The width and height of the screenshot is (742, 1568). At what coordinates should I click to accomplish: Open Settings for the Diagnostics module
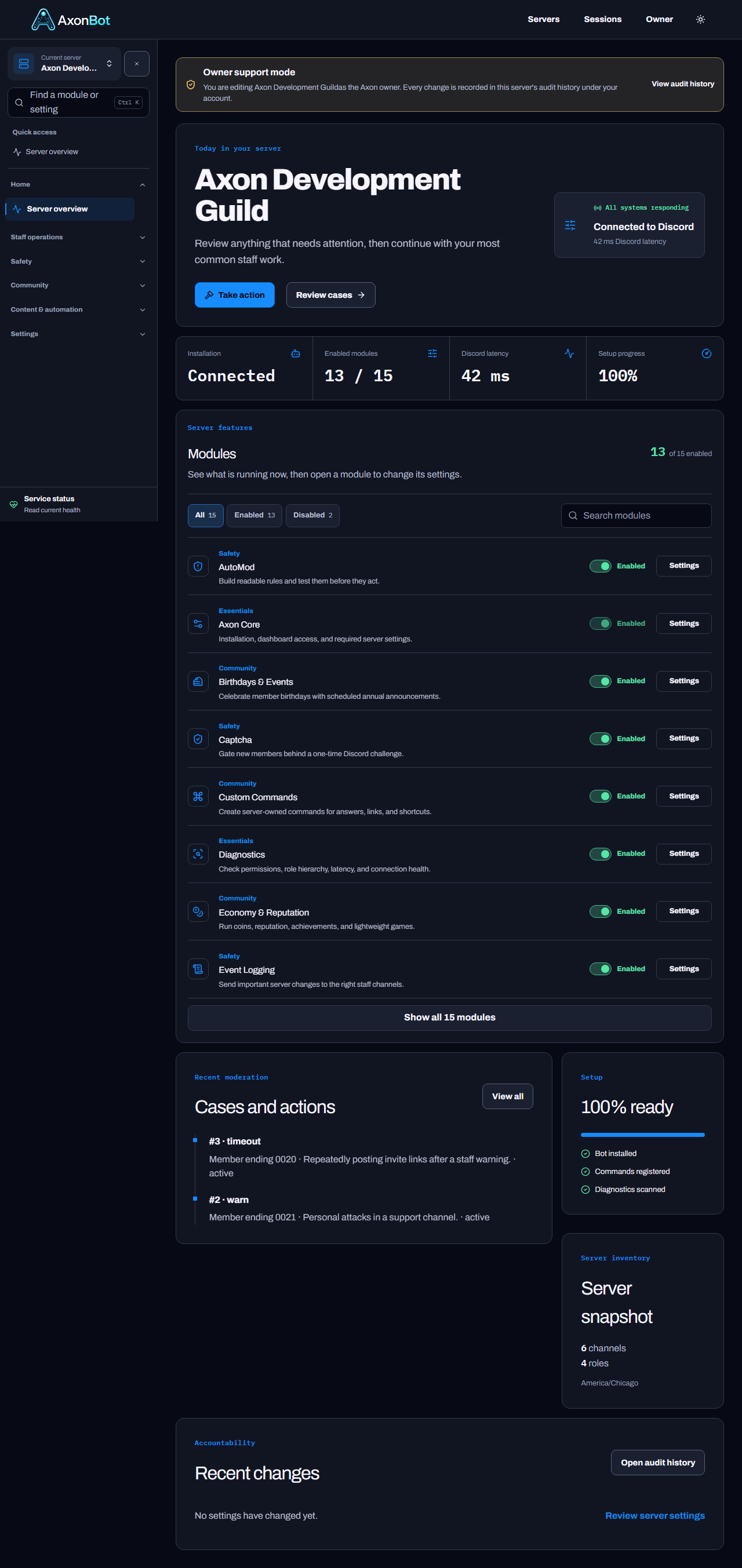683,854
